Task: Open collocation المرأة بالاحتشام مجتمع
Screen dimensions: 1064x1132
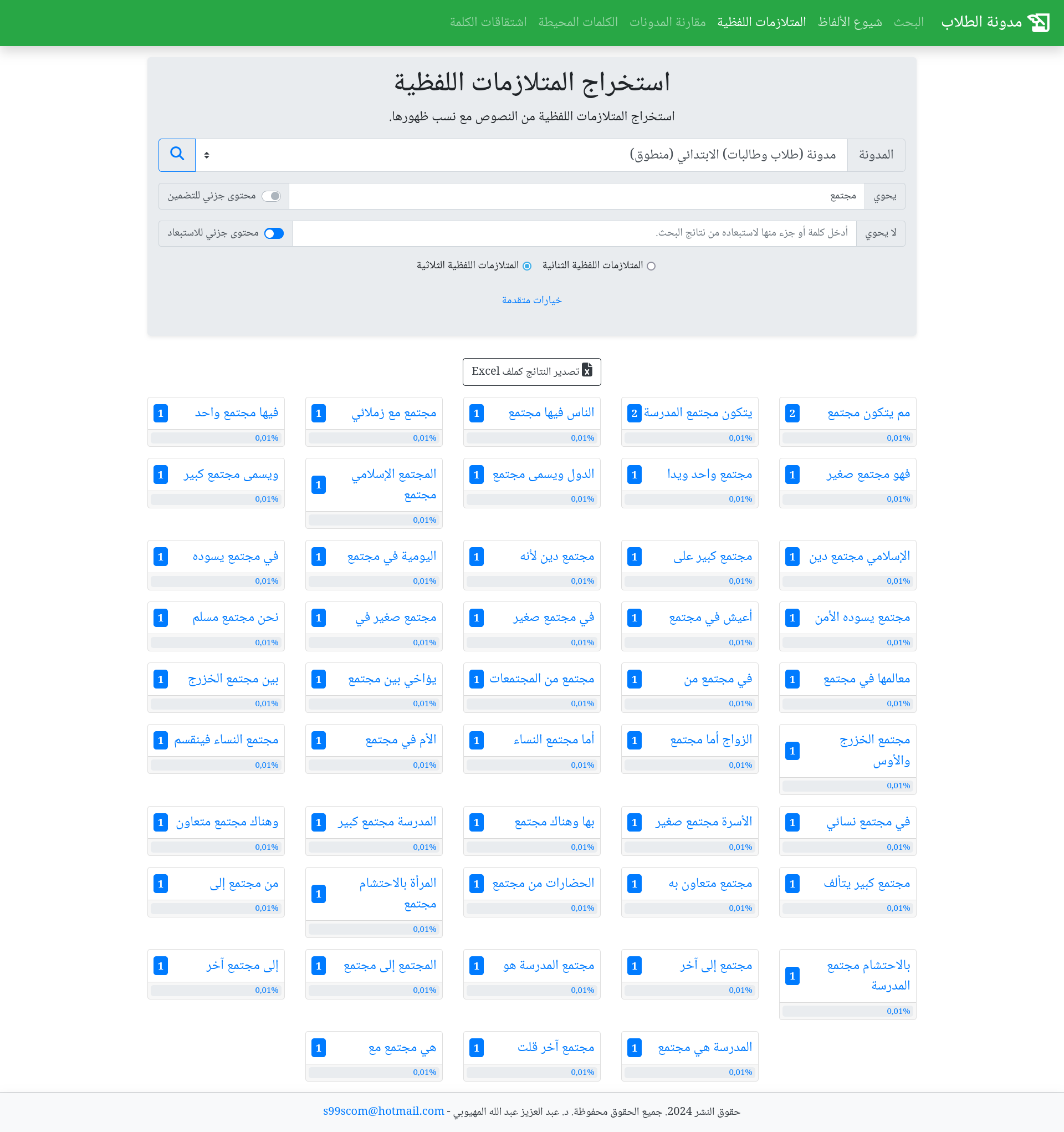Action: 397,894
